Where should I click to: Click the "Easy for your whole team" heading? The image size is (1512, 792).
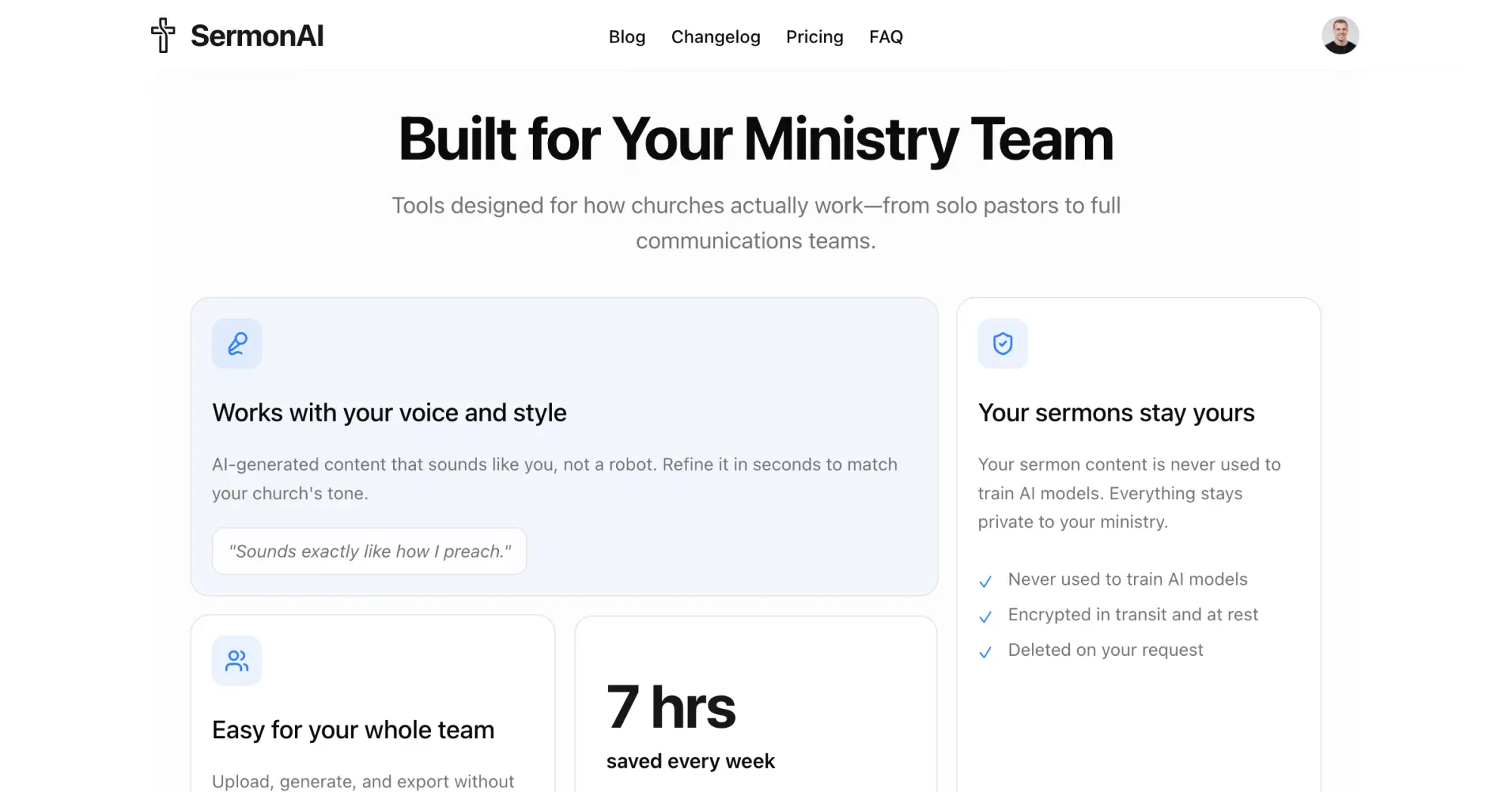pyautogui.click(x=353, y=729)
